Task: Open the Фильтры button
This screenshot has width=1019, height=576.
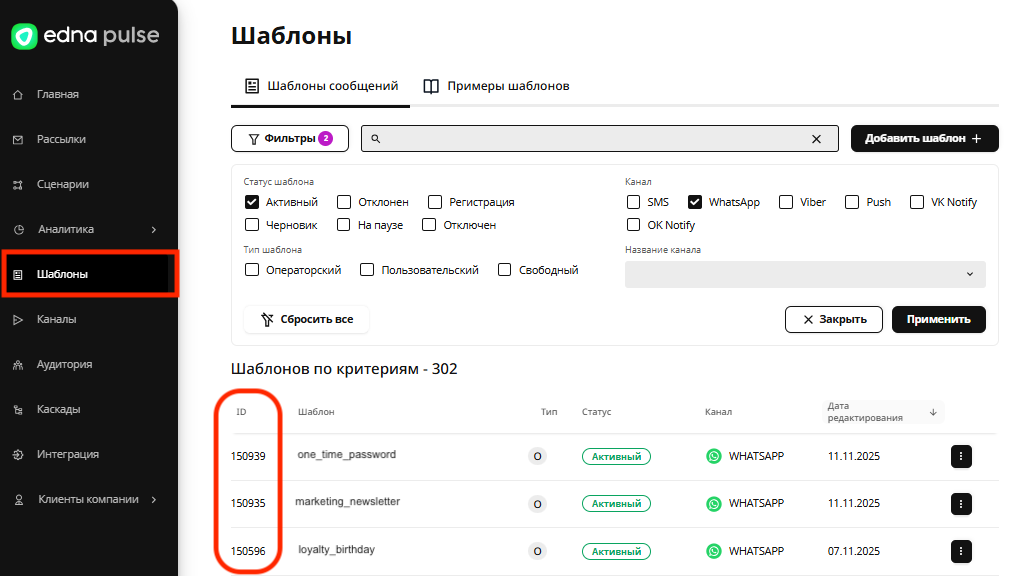Action: 290,138
